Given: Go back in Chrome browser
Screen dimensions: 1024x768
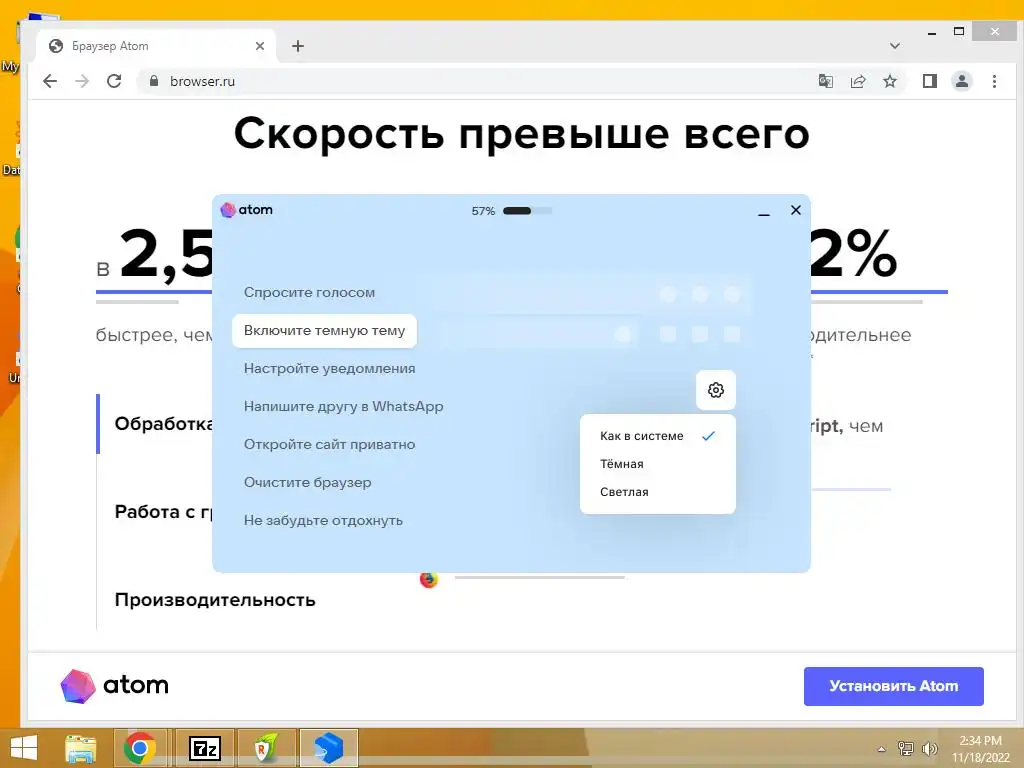Looking at the screenshot, I should point(50,81).
